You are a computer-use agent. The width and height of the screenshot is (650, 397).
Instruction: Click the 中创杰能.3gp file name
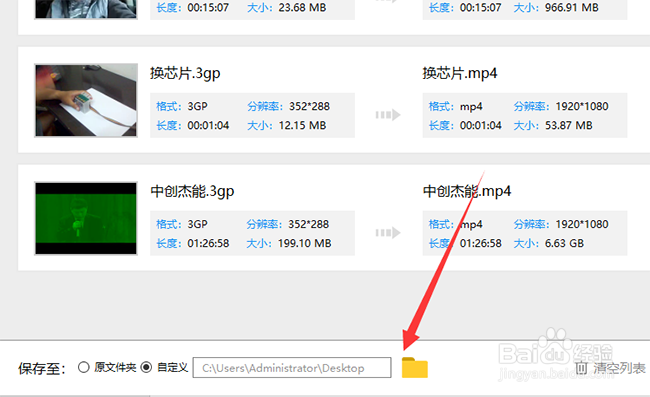pos(192,191)
